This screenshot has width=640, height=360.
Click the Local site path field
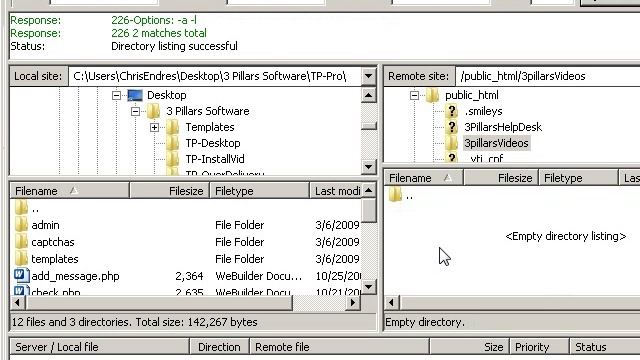[x=215, y=76]
